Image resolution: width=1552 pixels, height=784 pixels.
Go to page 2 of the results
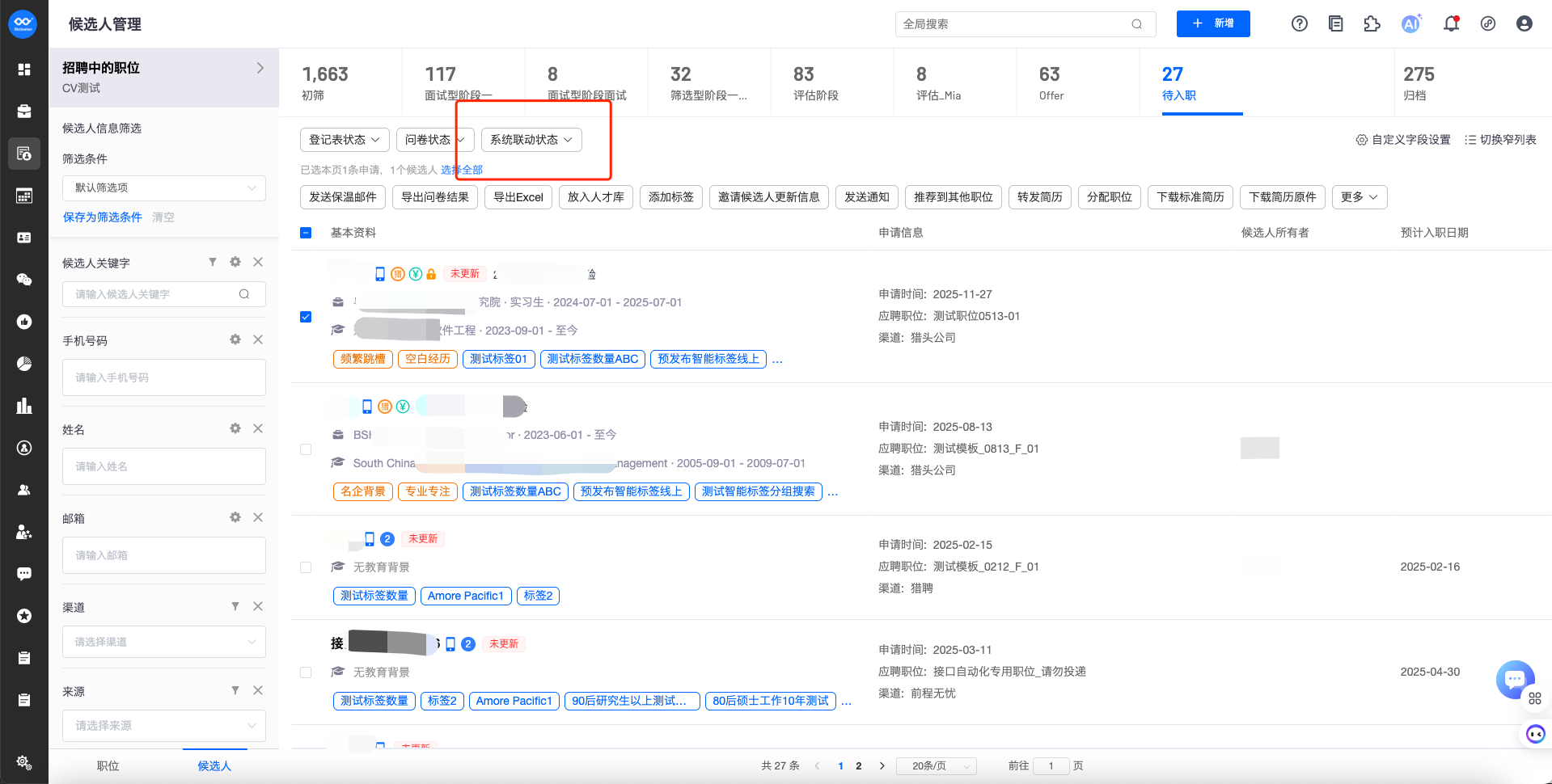point(859,766)
